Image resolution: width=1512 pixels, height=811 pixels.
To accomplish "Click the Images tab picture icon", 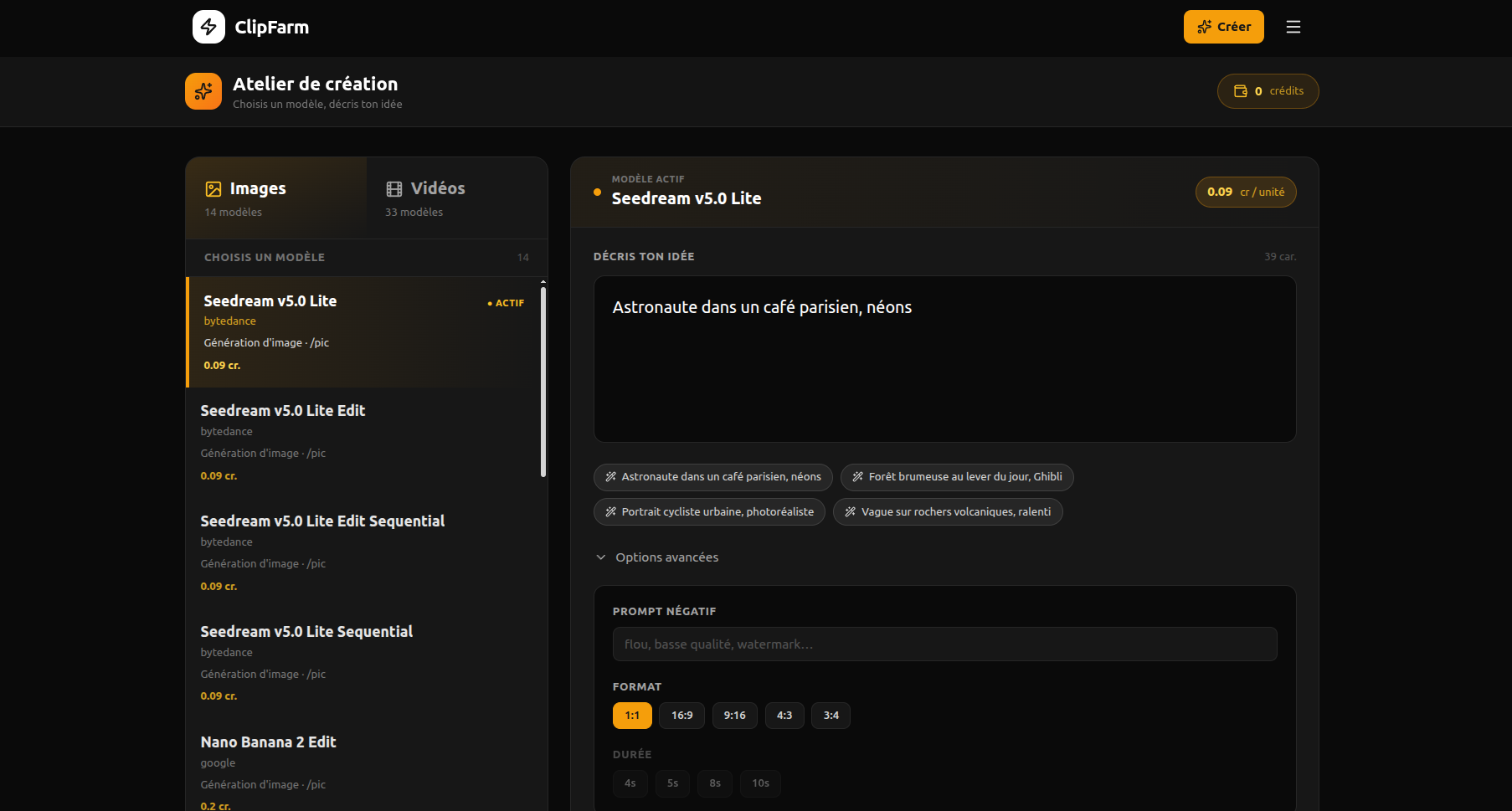I will [x=213, y=189].
